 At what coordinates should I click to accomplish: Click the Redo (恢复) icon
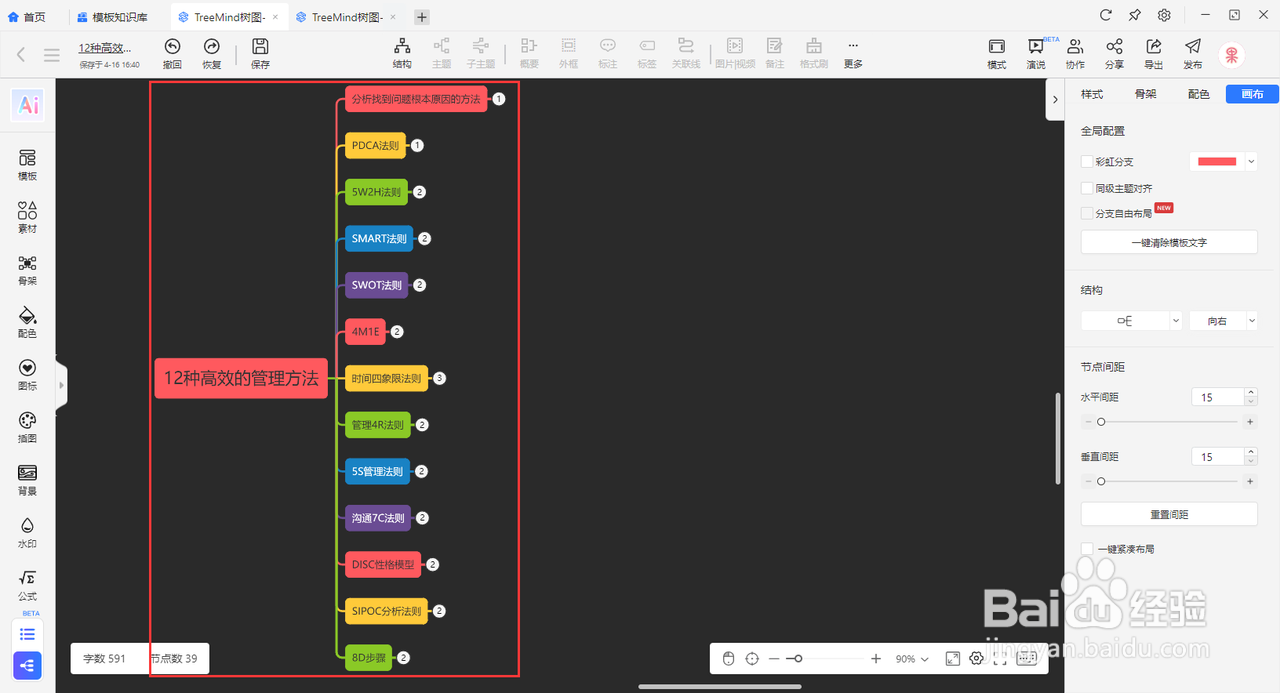[211, 46]
